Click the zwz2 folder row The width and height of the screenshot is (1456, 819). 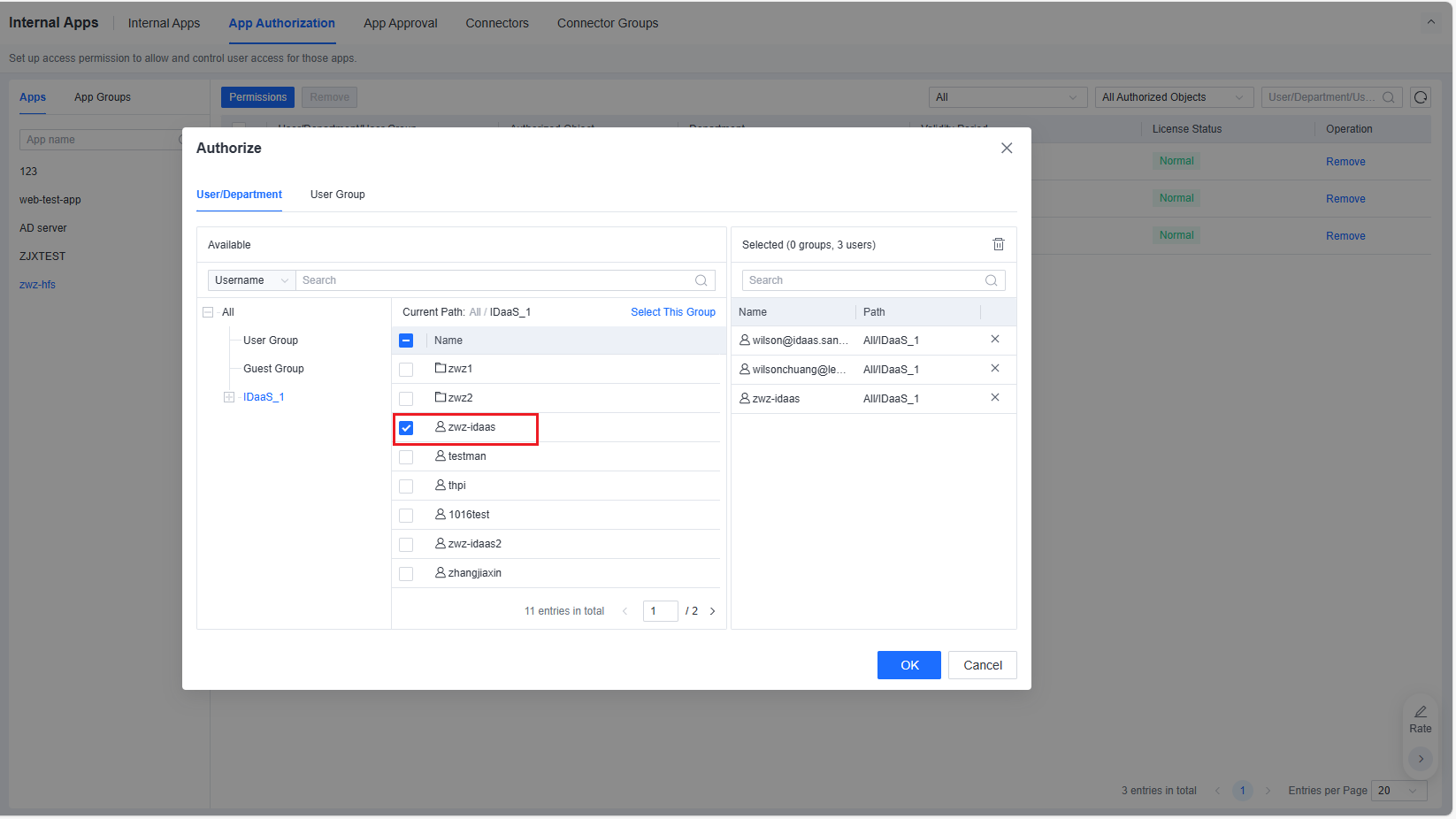click(556, 398)
